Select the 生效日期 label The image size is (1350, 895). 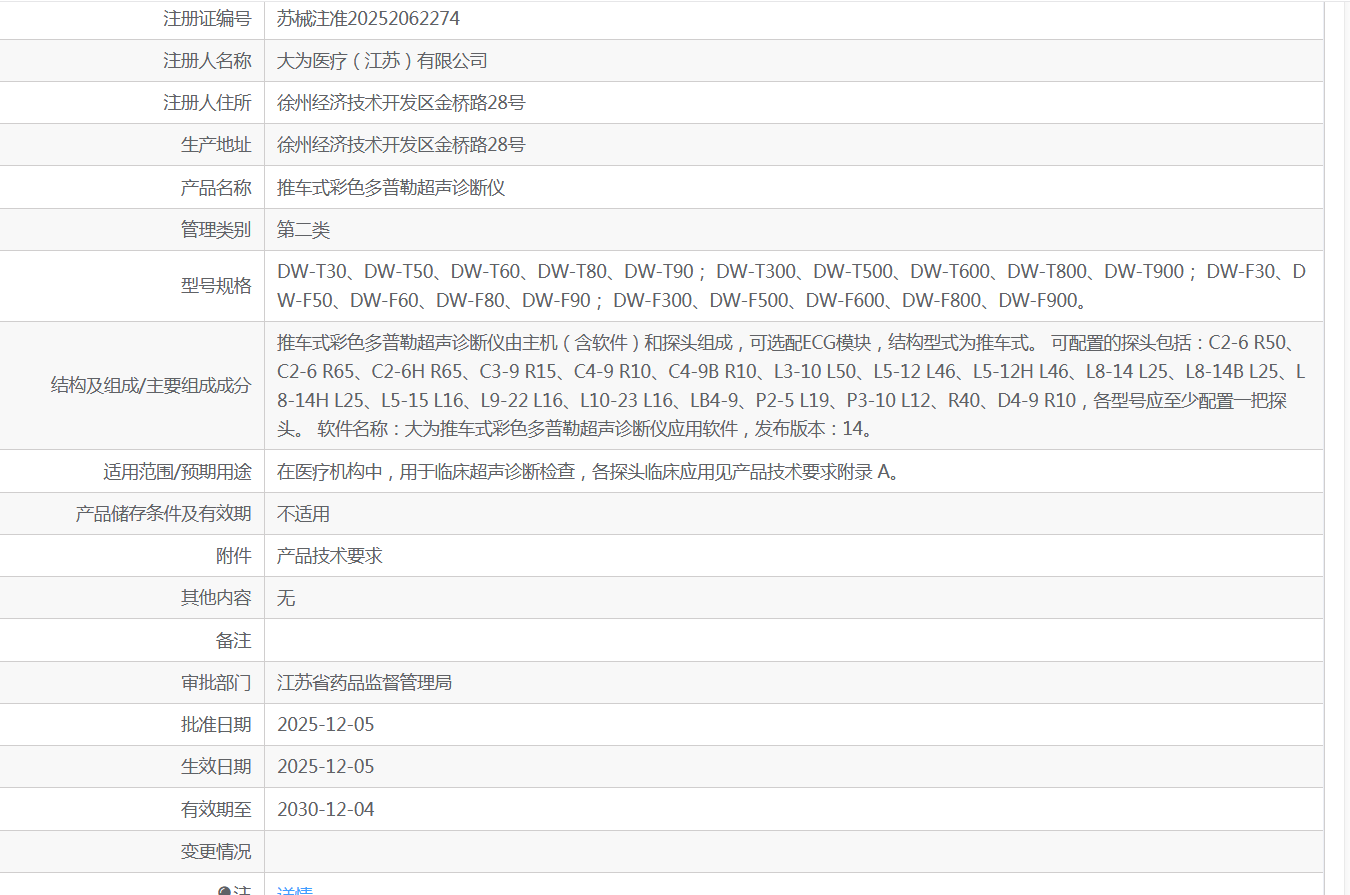click(x=216, y=767)
